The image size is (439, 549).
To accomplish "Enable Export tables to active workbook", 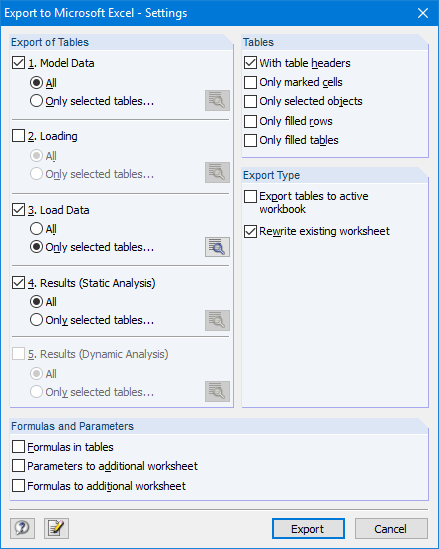I will click(250, 196).
